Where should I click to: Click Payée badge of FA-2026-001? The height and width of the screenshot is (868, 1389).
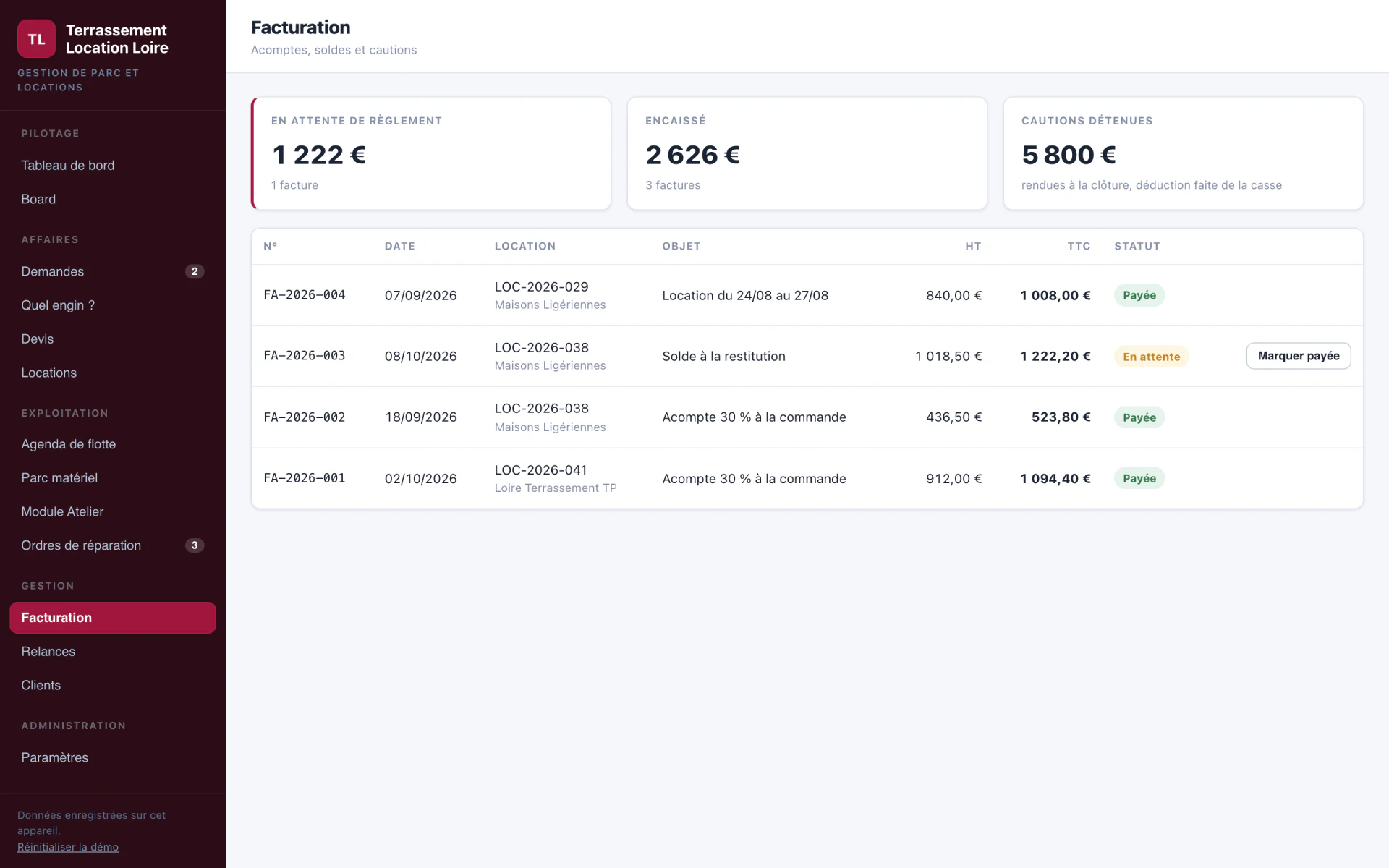[x=1139, y=478]
